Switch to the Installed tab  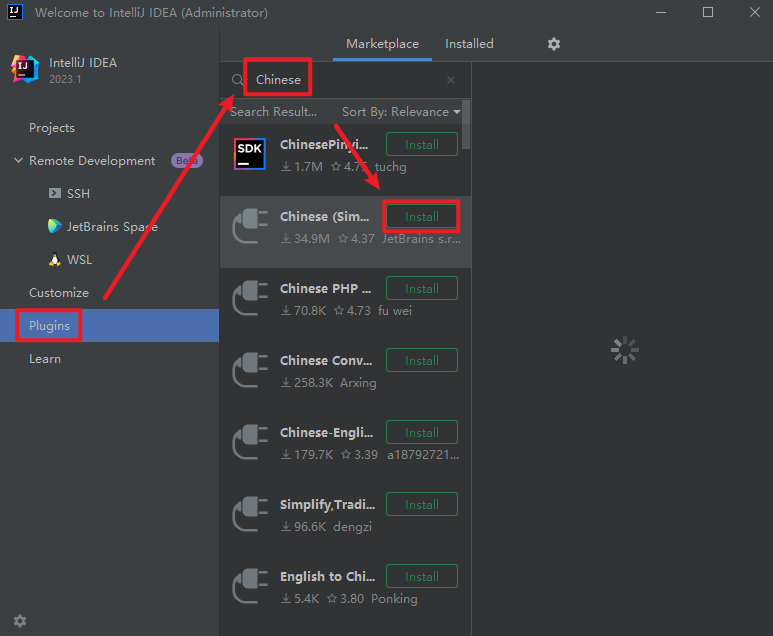click(x=469, y=44)
